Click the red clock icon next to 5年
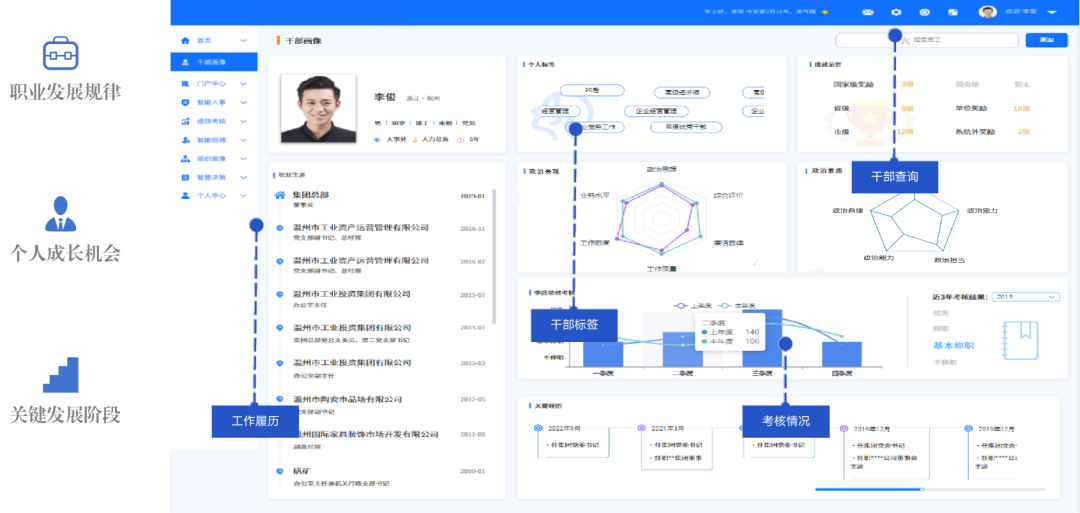 (460, 140)
